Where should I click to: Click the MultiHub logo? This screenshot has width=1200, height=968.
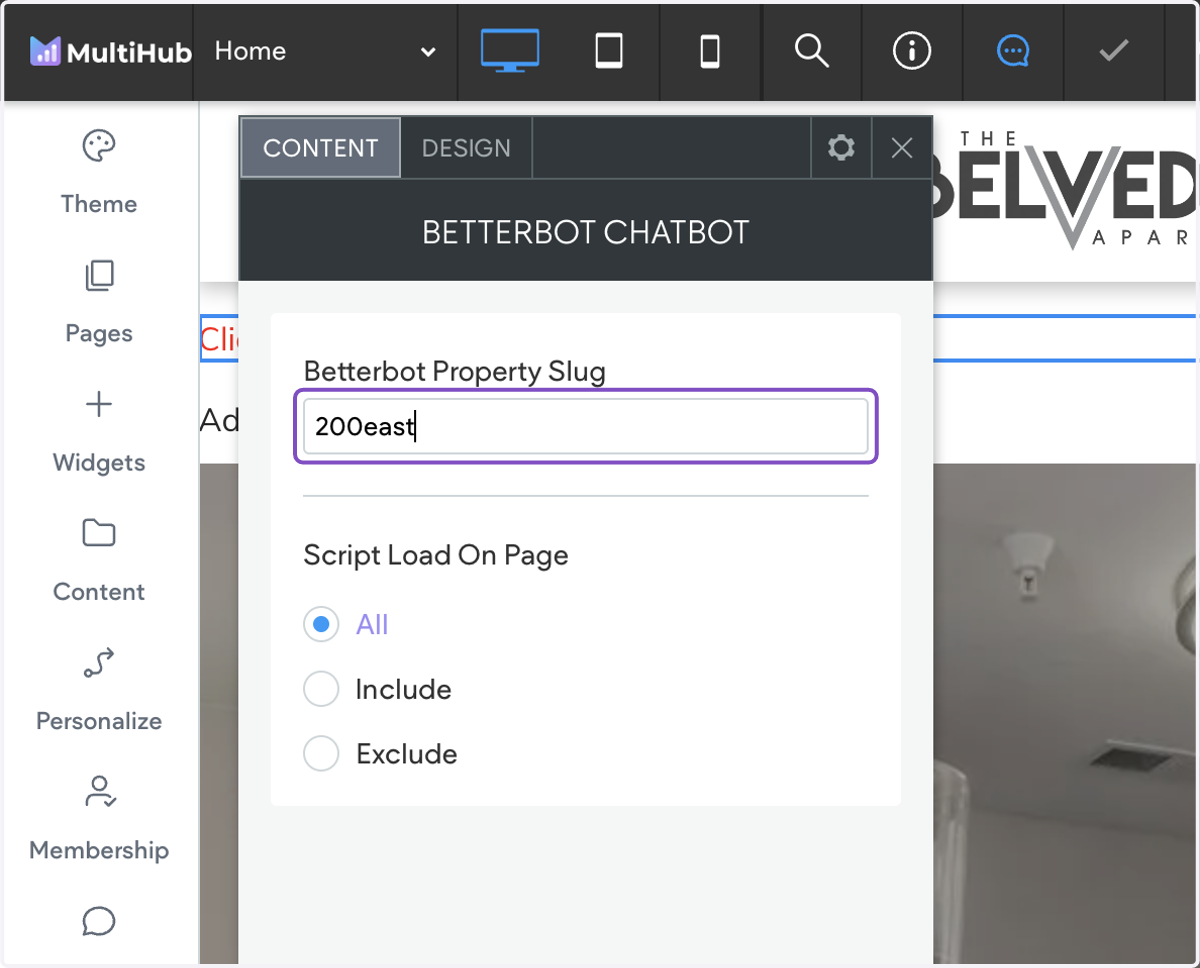click(x=110, y=52)
